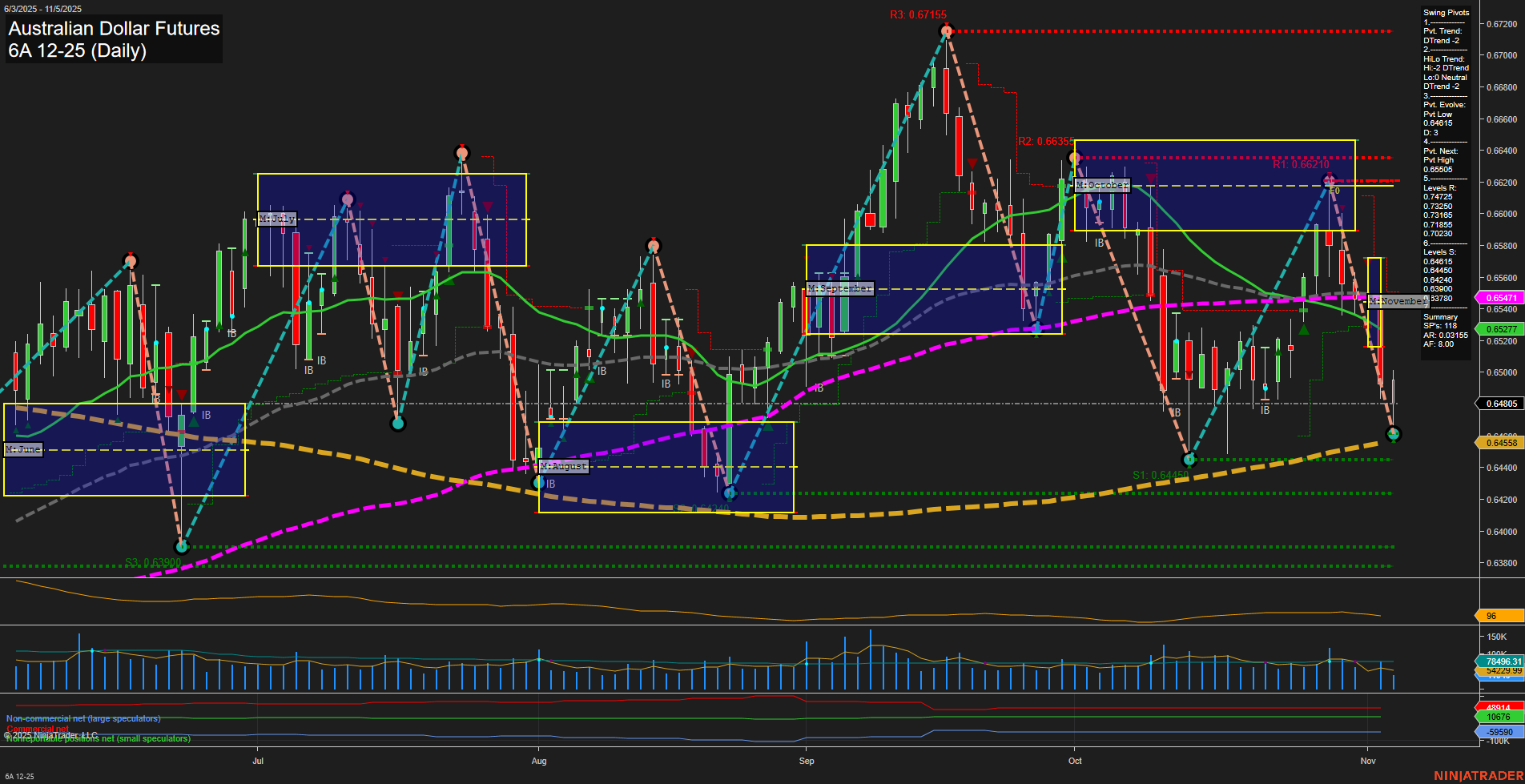Select the 6A 12-25 tab at bottom left
Screen dimensions: 1525x784
click(19, 776)
